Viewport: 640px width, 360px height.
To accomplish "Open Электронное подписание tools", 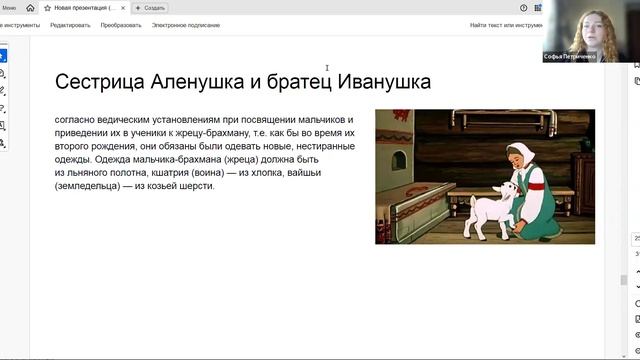I will (x=186, y=25).
